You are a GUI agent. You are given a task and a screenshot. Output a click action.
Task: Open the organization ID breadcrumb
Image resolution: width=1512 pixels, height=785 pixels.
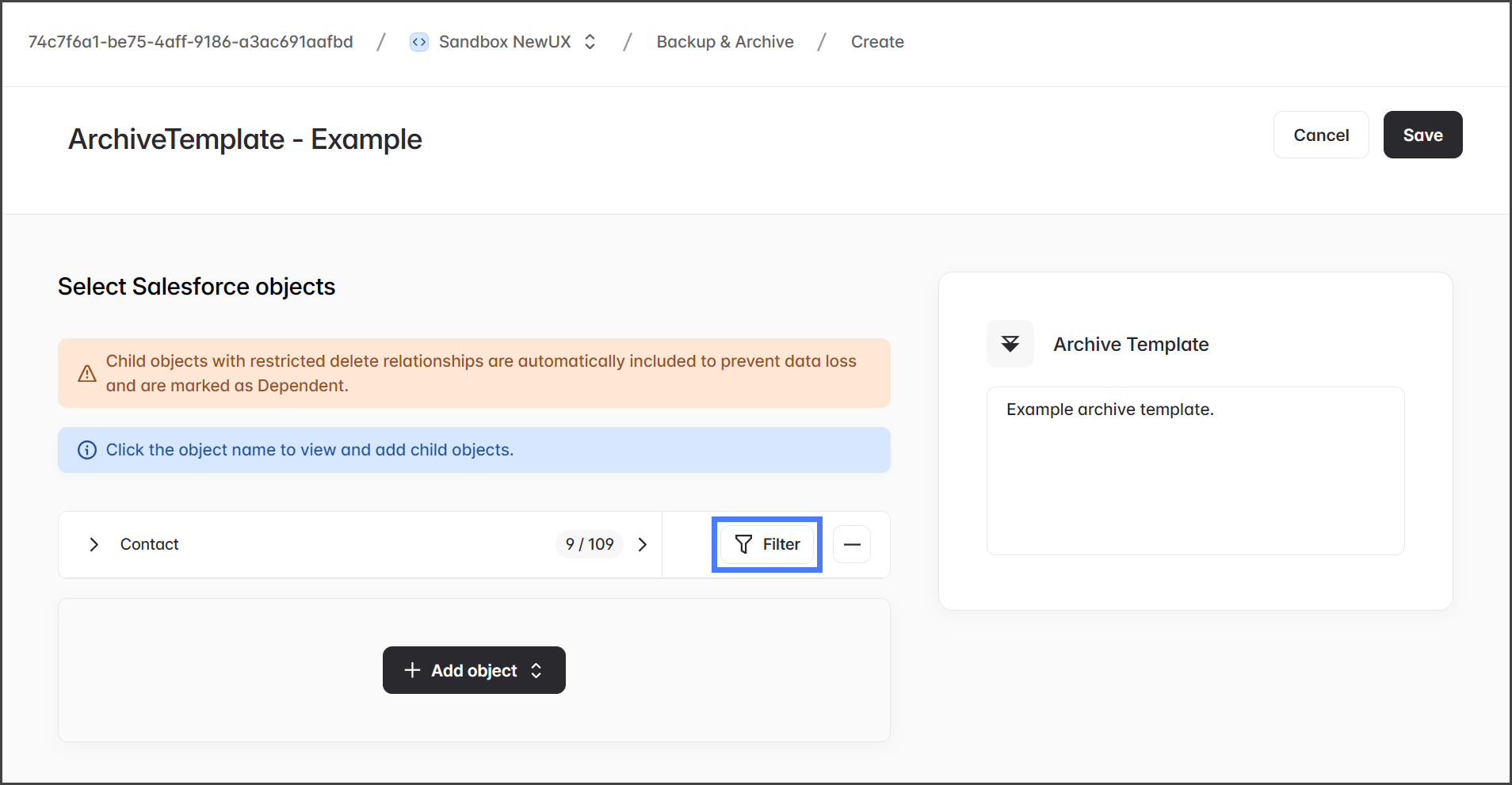coord(190,42)
